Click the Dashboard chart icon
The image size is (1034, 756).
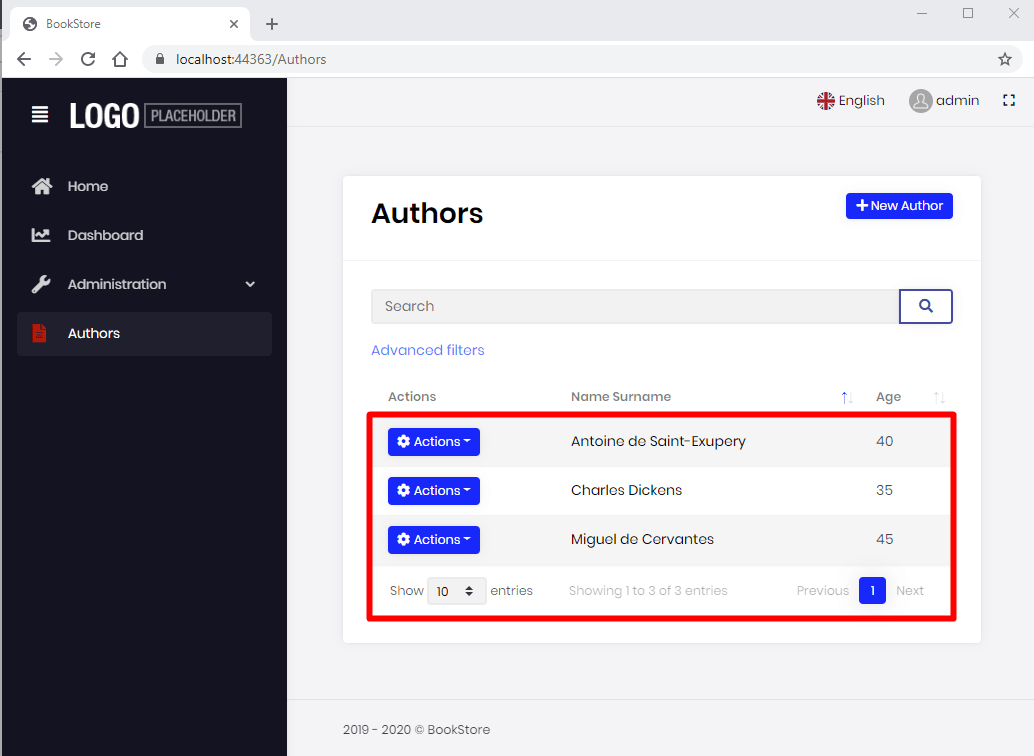(41, 235)
